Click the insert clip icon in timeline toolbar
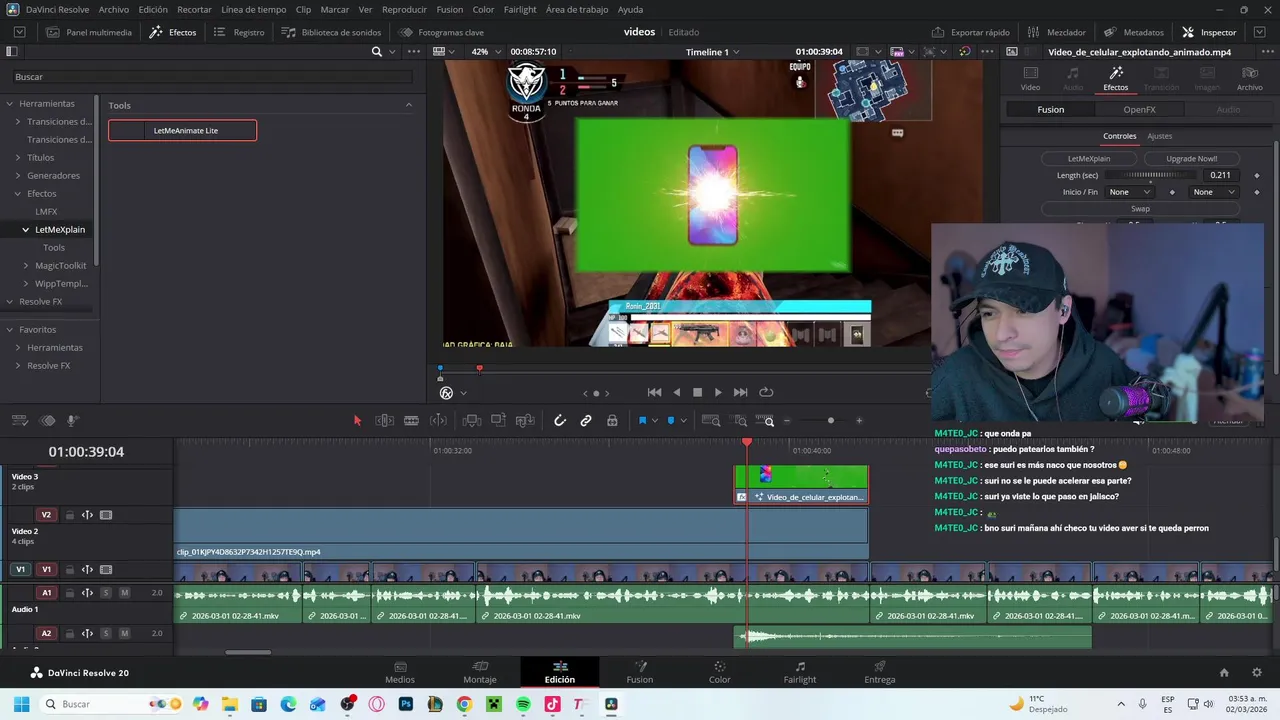The width and height of the screenshot is (1280, 720). (472, 421)
